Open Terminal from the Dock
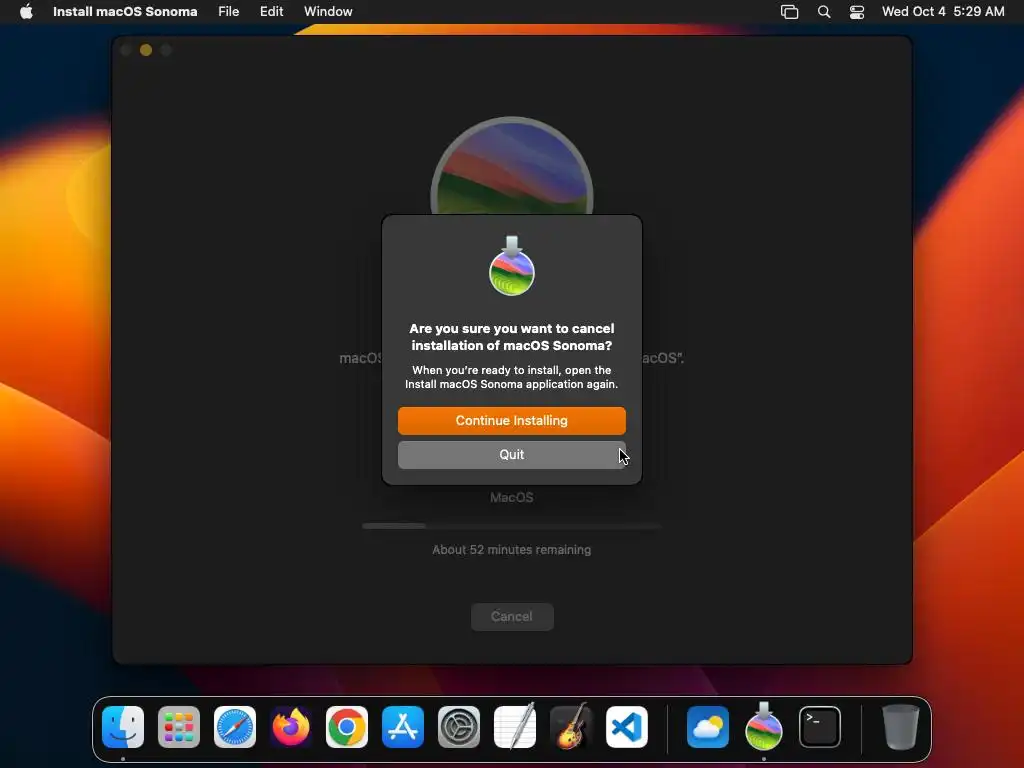 pyautogui.click(x=820, y=727)
